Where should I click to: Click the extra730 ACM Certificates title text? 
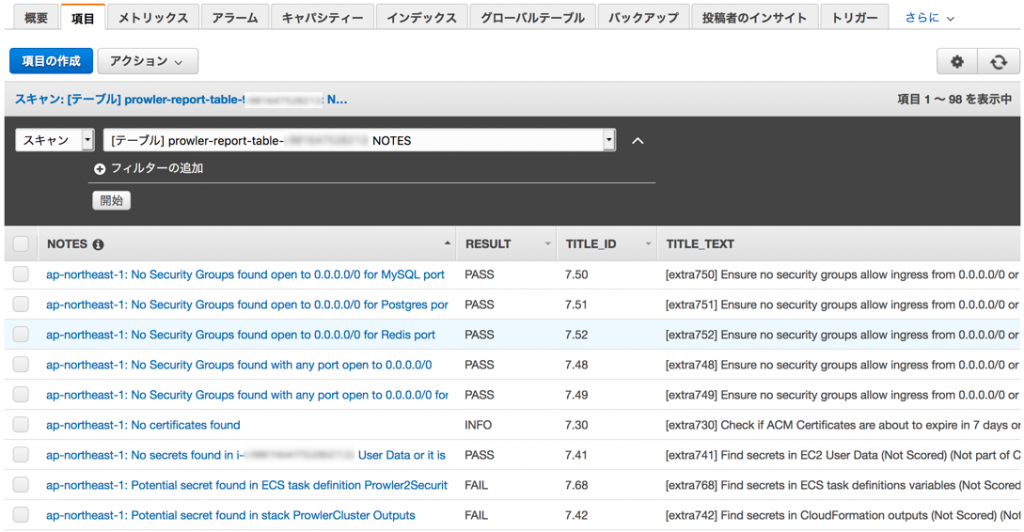pos(842,425)
